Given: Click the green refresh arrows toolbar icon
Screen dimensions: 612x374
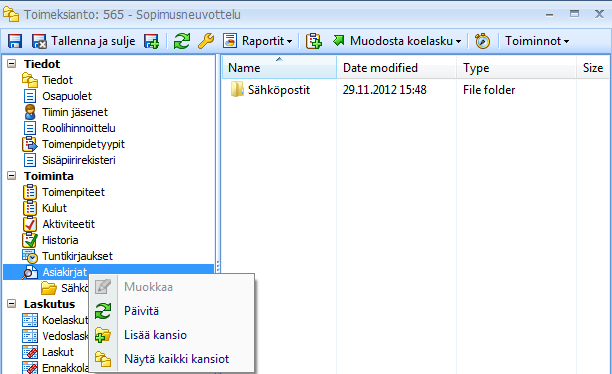Looking at the screenshot, I should tap(181, 41).
